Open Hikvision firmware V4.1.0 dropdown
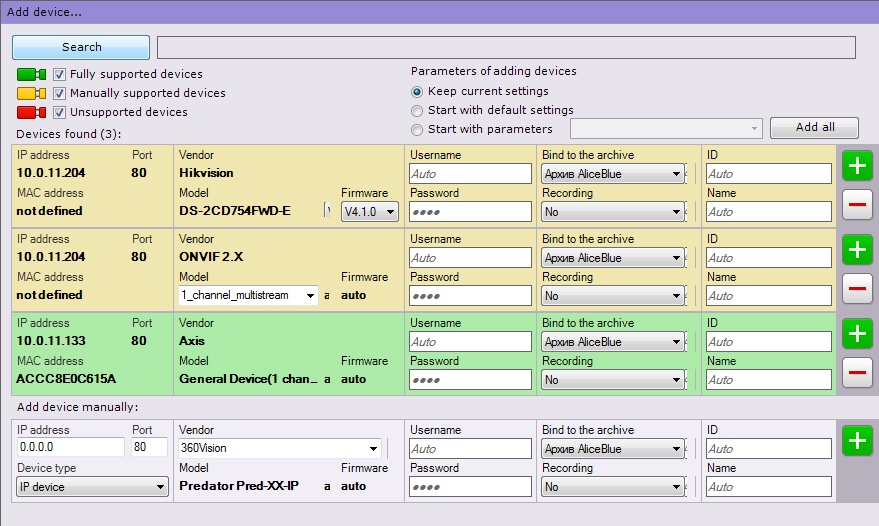This screenshot has width=879, height=526. tap(369, 211)
